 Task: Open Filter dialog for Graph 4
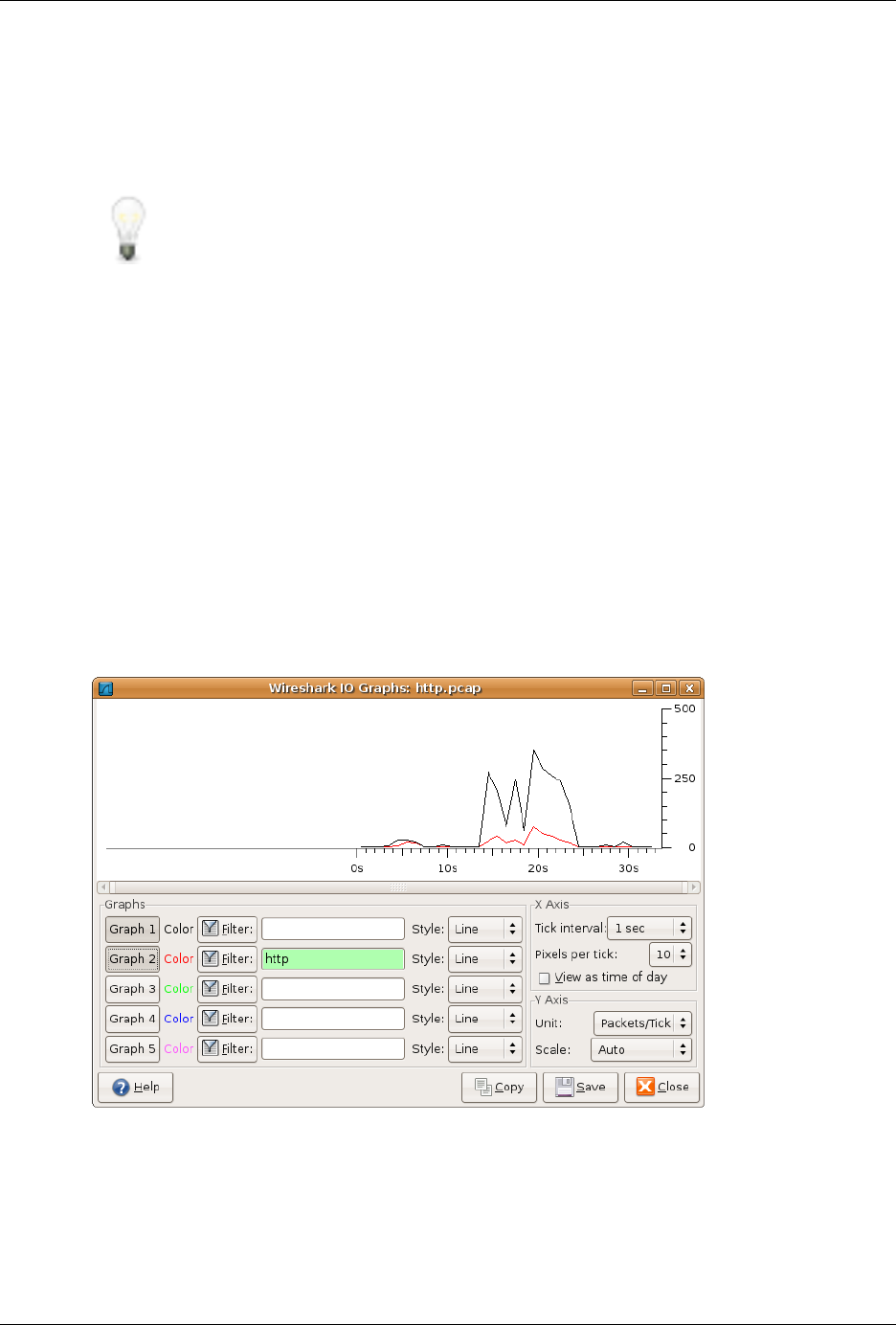point(227,1019)
